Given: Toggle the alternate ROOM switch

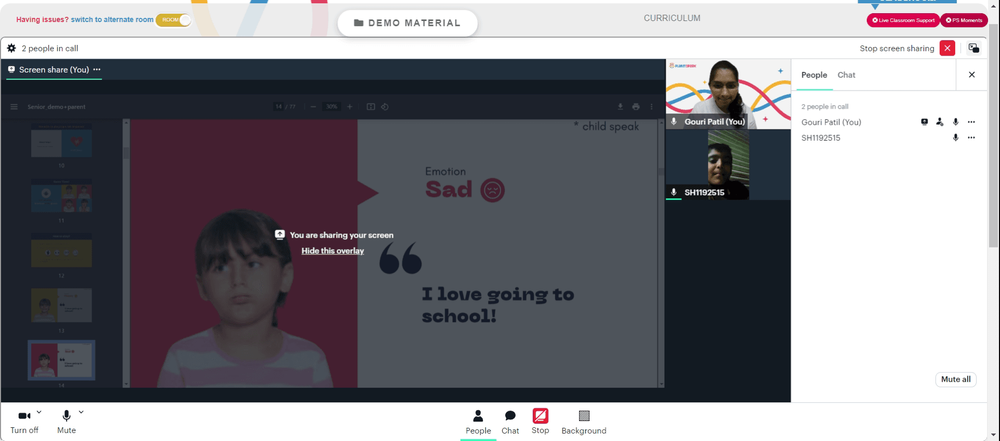Looking at the screenshot, I should (x=173, y=20).
